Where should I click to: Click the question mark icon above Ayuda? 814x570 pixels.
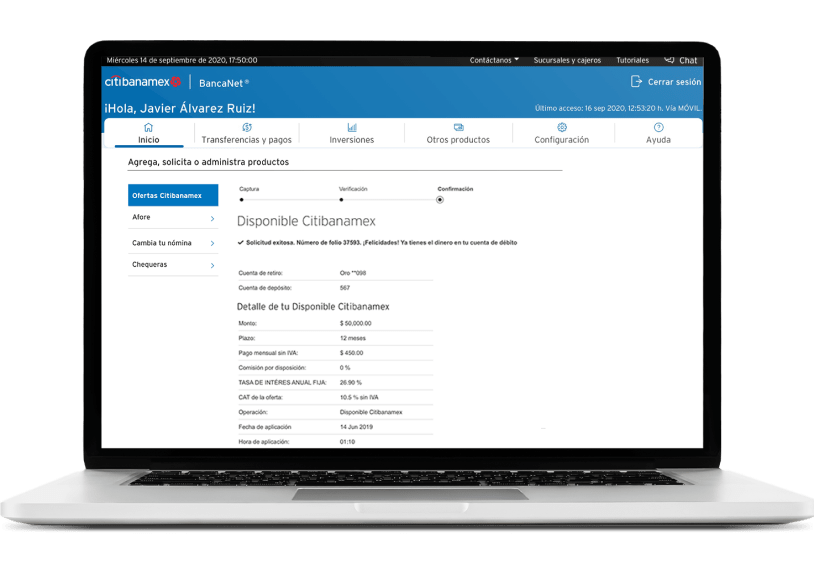658,127
